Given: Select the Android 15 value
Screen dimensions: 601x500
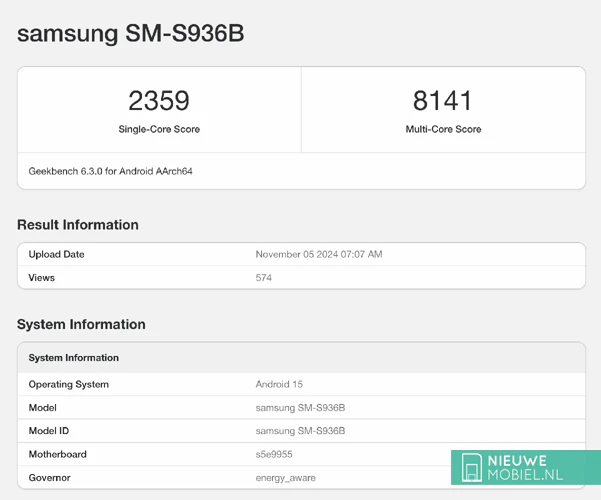Looking at the screenshot, I should 279,384.
